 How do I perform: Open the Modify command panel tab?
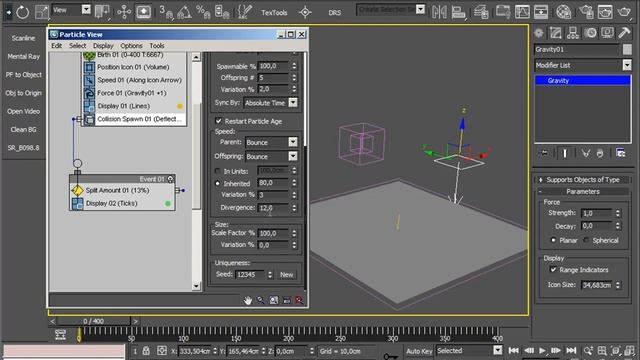tap(556, 33)
